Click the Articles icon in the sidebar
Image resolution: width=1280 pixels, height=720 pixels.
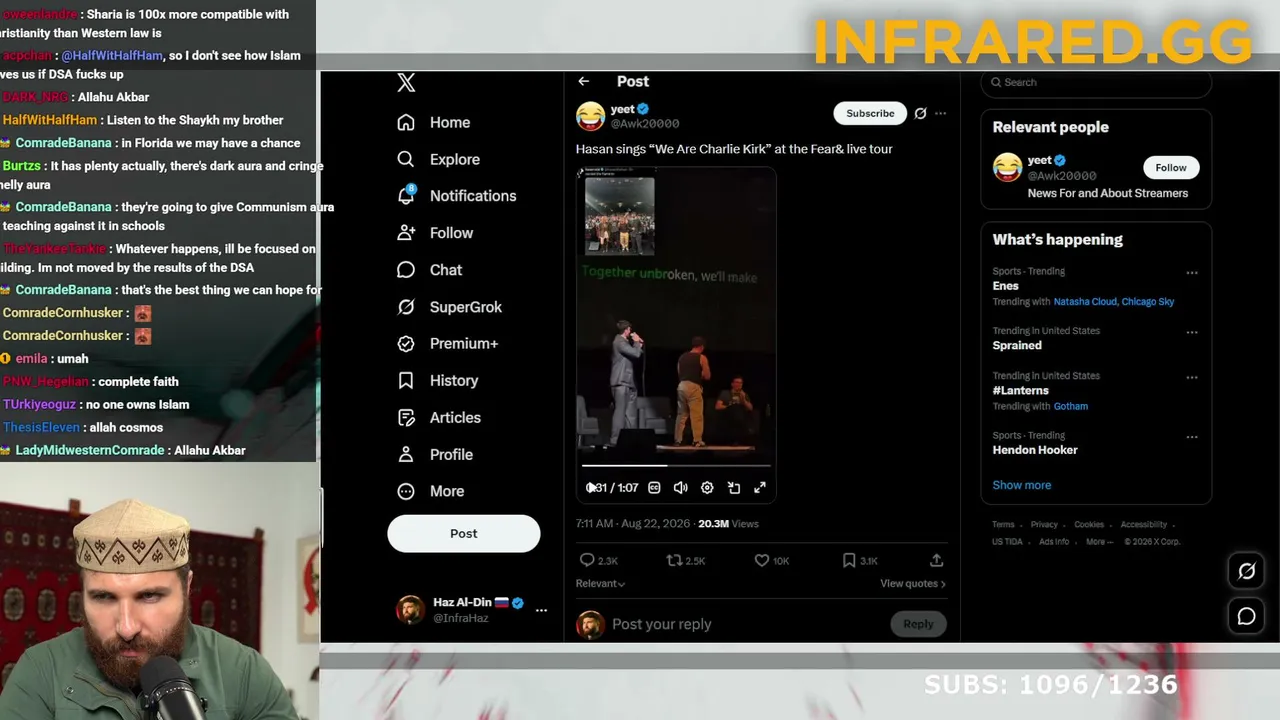click(406, 418)
